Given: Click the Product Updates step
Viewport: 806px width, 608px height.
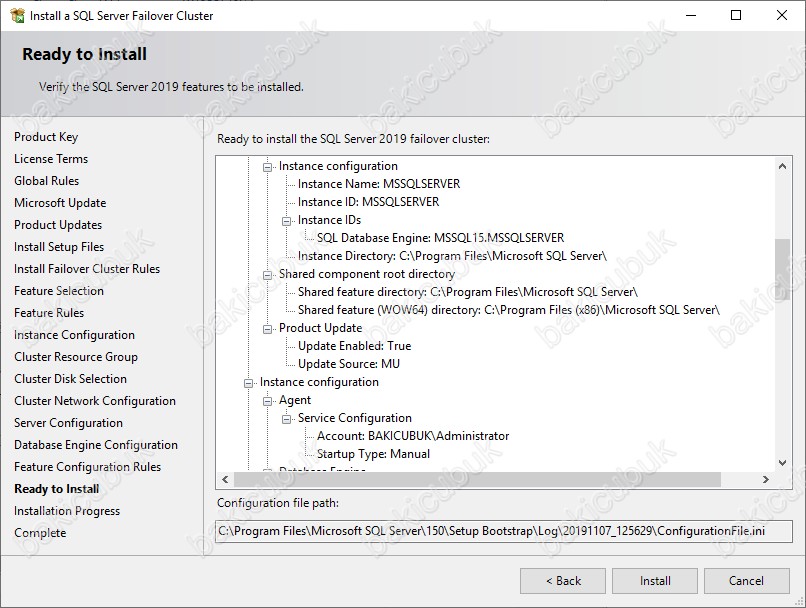Looking at the screenshot, I should (58, 225).
